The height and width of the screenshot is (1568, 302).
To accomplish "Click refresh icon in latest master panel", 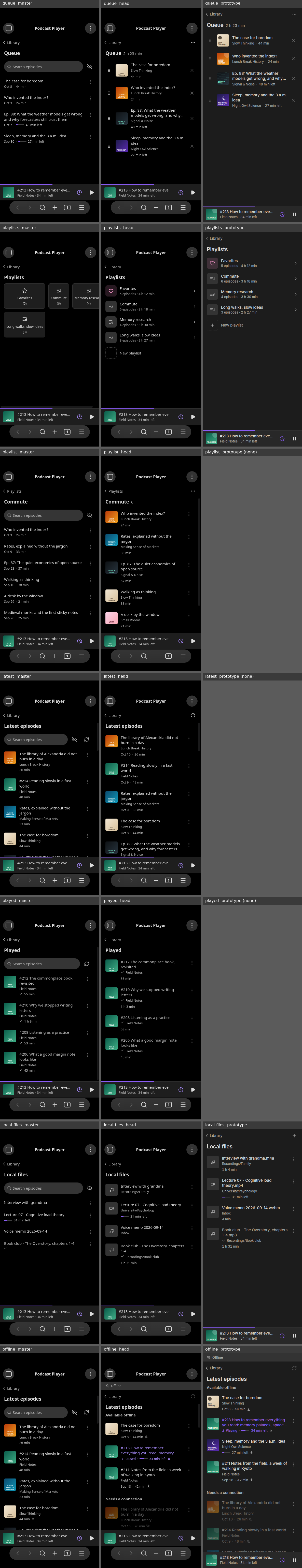I will (87, 739).
